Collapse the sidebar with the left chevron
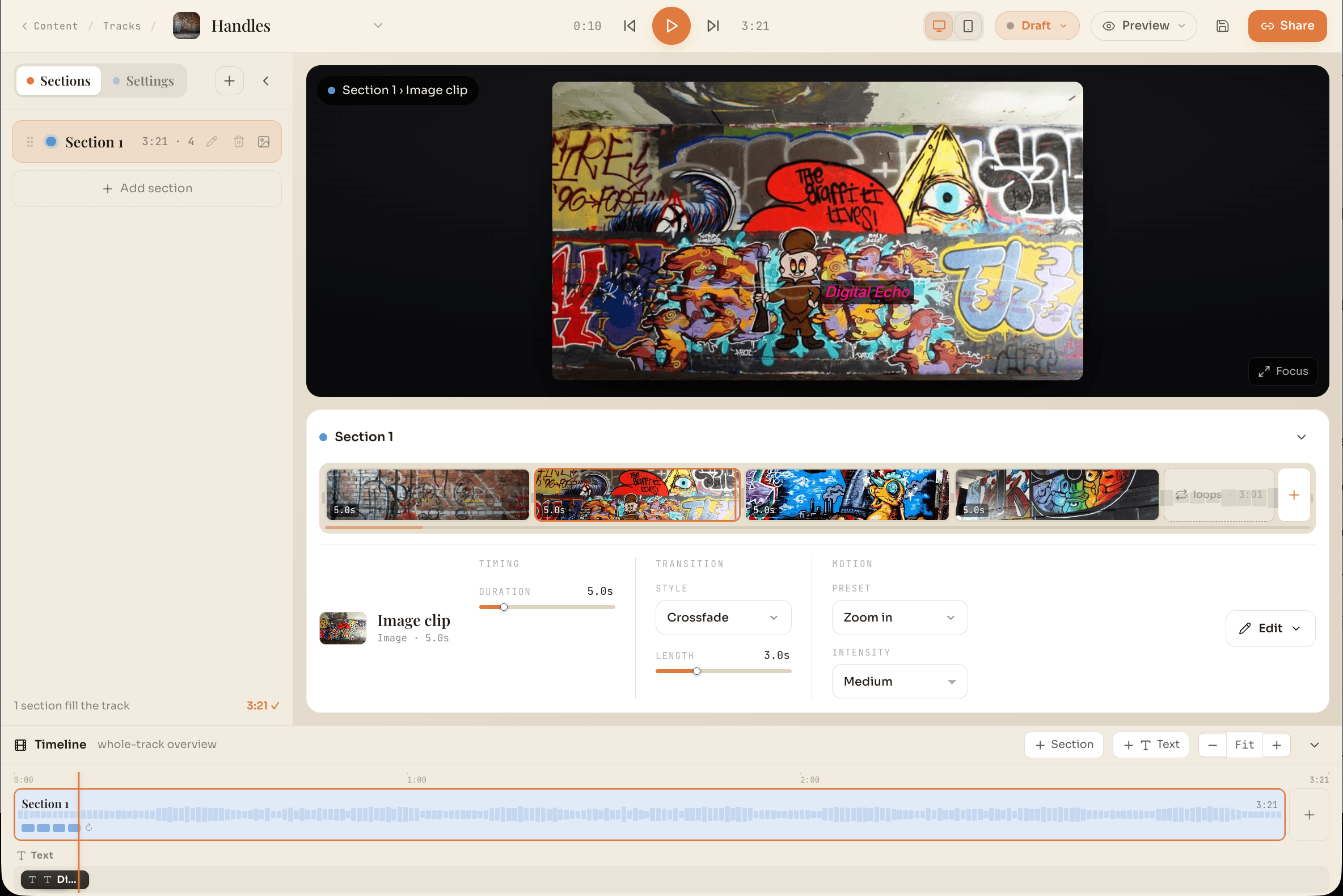 [x=266, y=81]
